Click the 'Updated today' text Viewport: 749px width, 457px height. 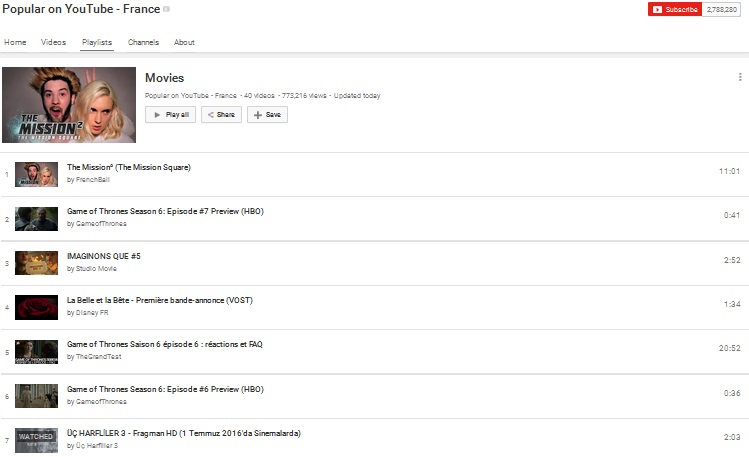(x=357, y=96)
